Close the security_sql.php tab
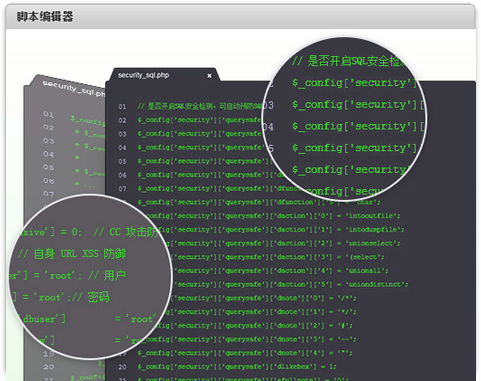The height and width of the screenshot is (381, 481). pos(209,76)
